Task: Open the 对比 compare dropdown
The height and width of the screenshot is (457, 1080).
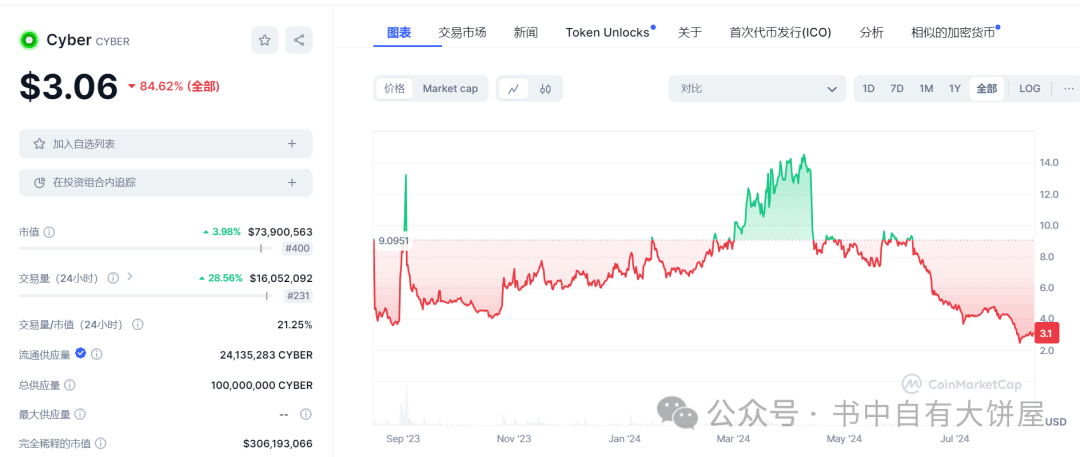Action: [x=757, y=89]
